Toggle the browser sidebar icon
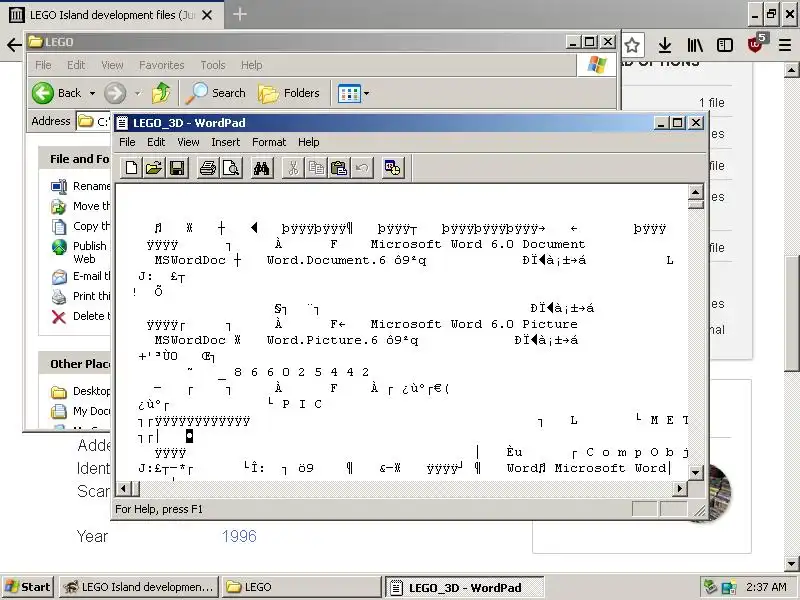Viewport: 800px width, 600px height. (x=724, y=45)
